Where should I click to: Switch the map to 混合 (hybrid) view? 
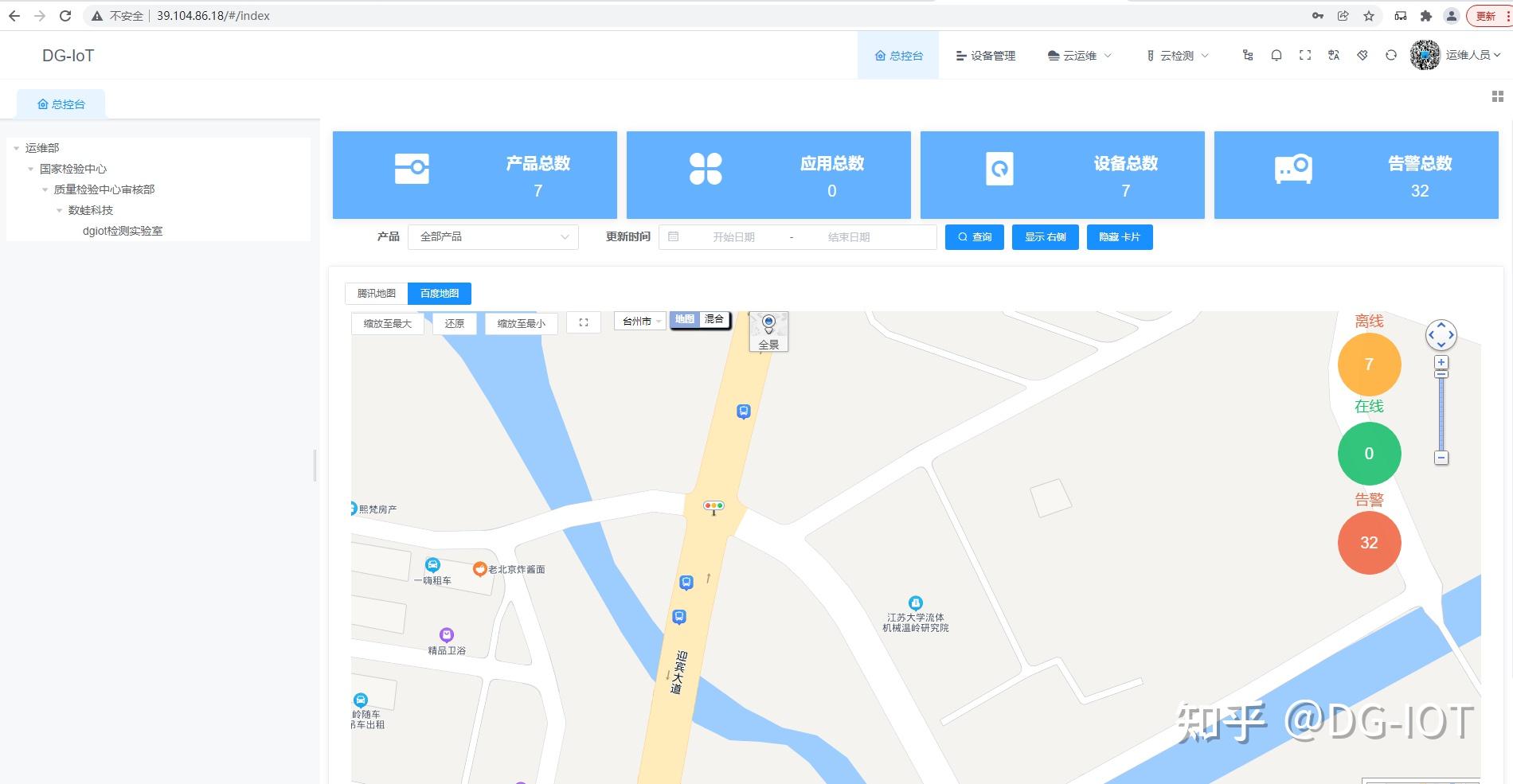[713, 318]
